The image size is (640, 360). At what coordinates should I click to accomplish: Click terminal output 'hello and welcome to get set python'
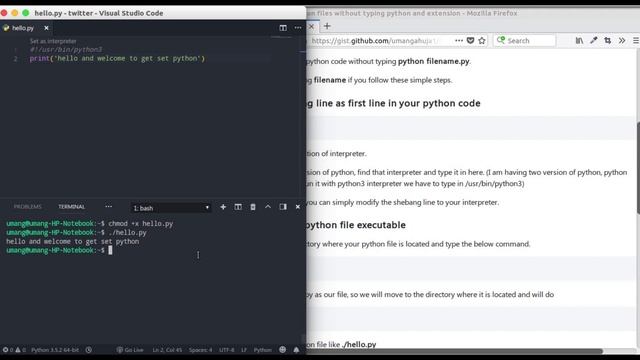73,241
